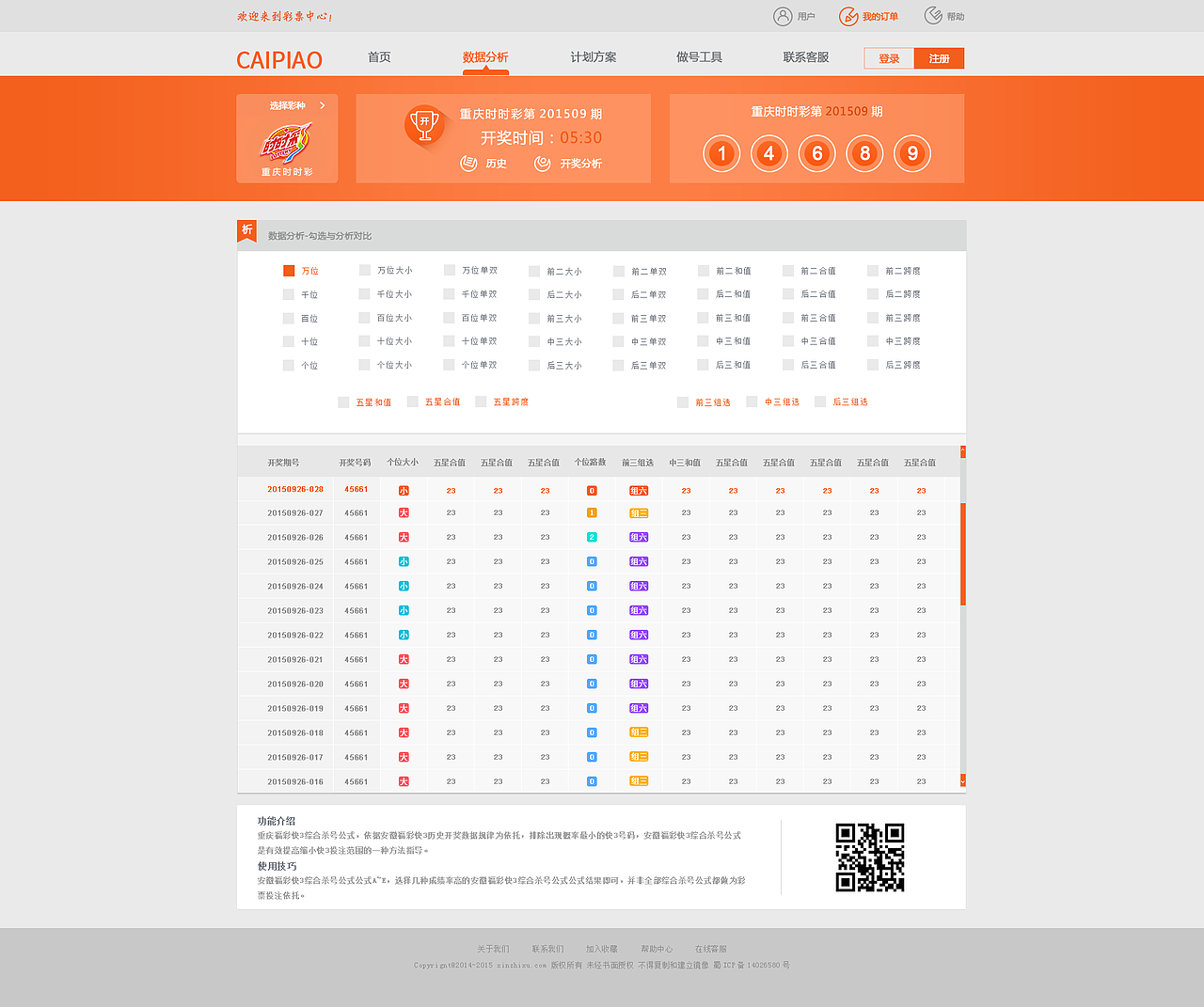
Task: Click winning number ball 1
Action: pyautogui.click(x=721, y=153)
